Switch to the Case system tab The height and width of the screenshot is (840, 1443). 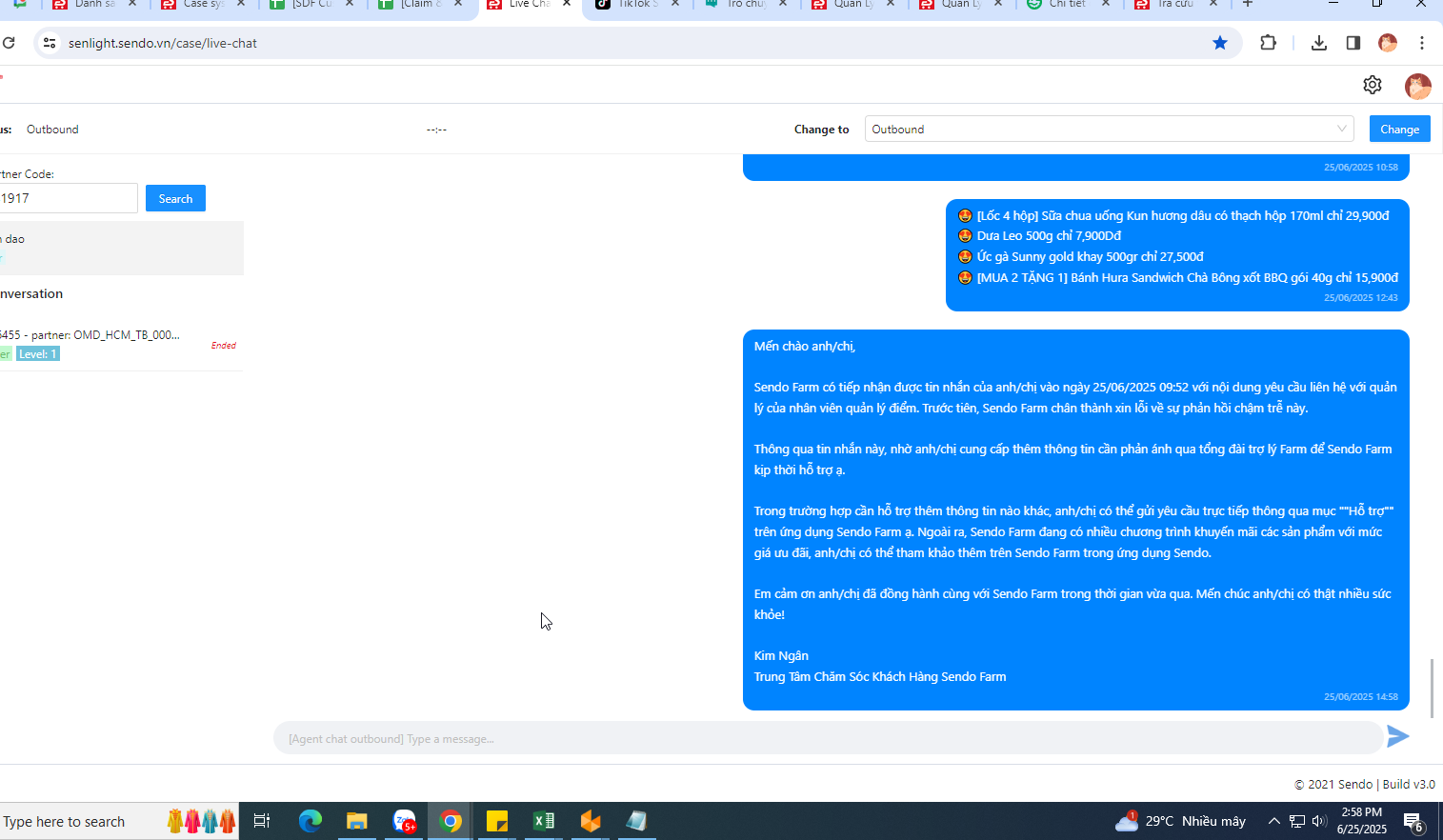click(203, 4)
